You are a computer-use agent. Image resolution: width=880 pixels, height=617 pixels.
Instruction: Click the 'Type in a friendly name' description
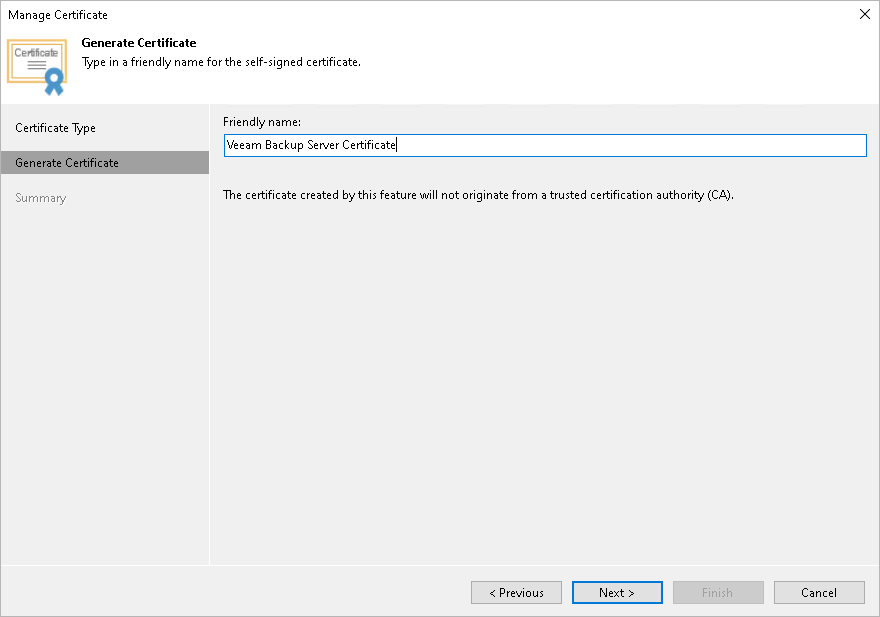(x=221, y=62)
